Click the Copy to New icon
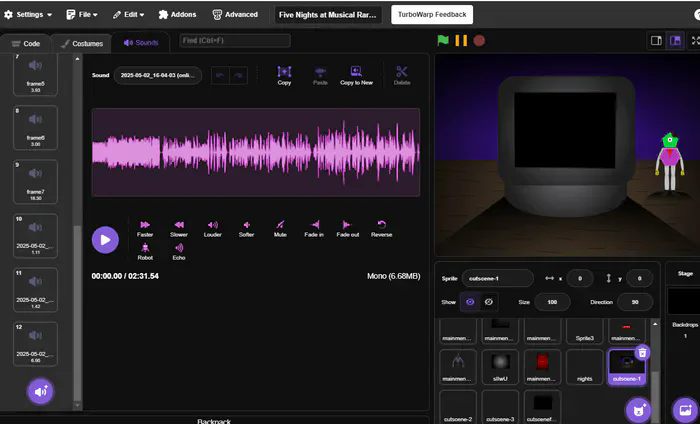This screenshot has width=700, height=424. [356, 71]
